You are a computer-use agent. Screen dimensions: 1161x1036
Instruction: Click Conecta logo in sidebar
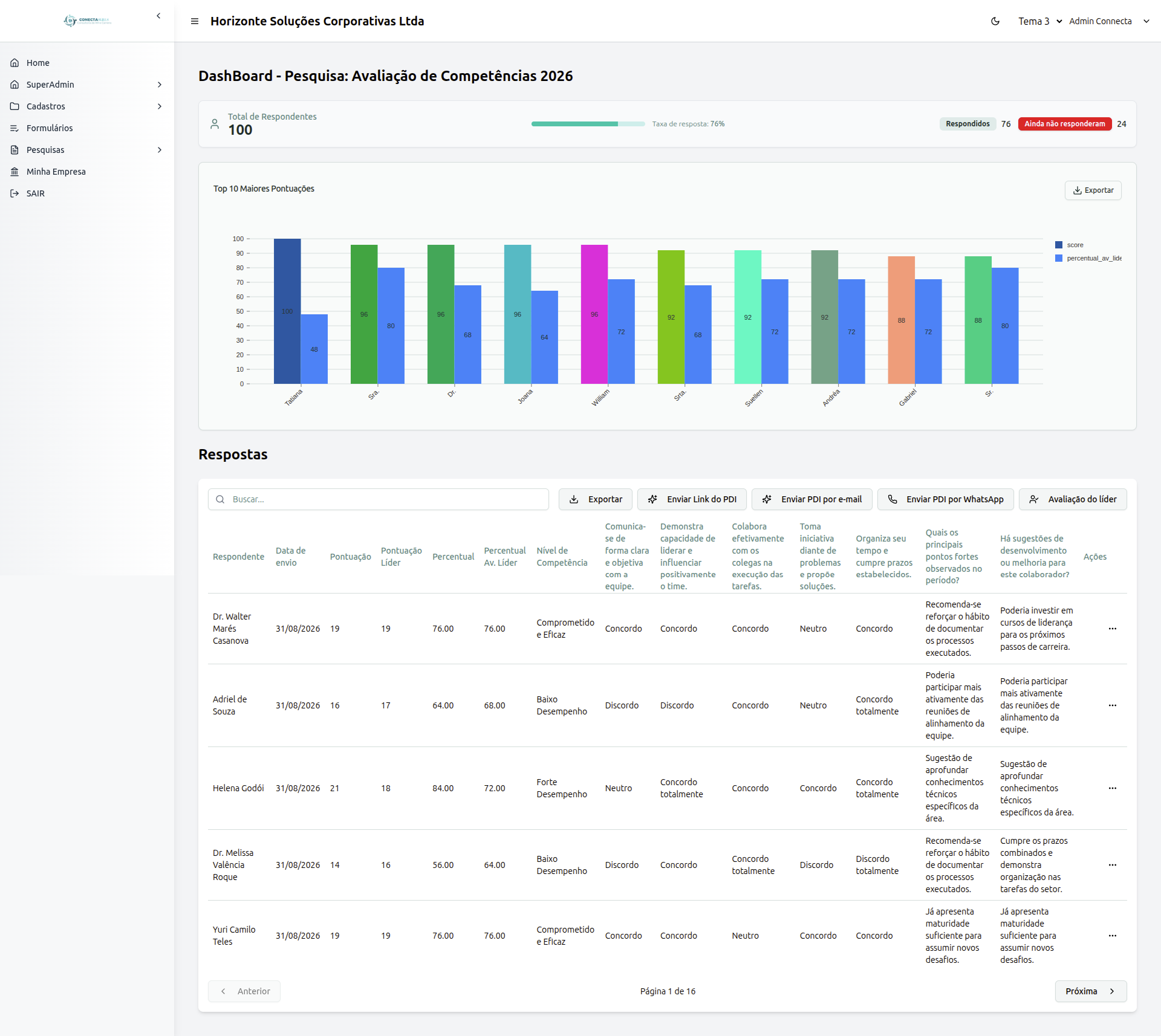point(87,21)
